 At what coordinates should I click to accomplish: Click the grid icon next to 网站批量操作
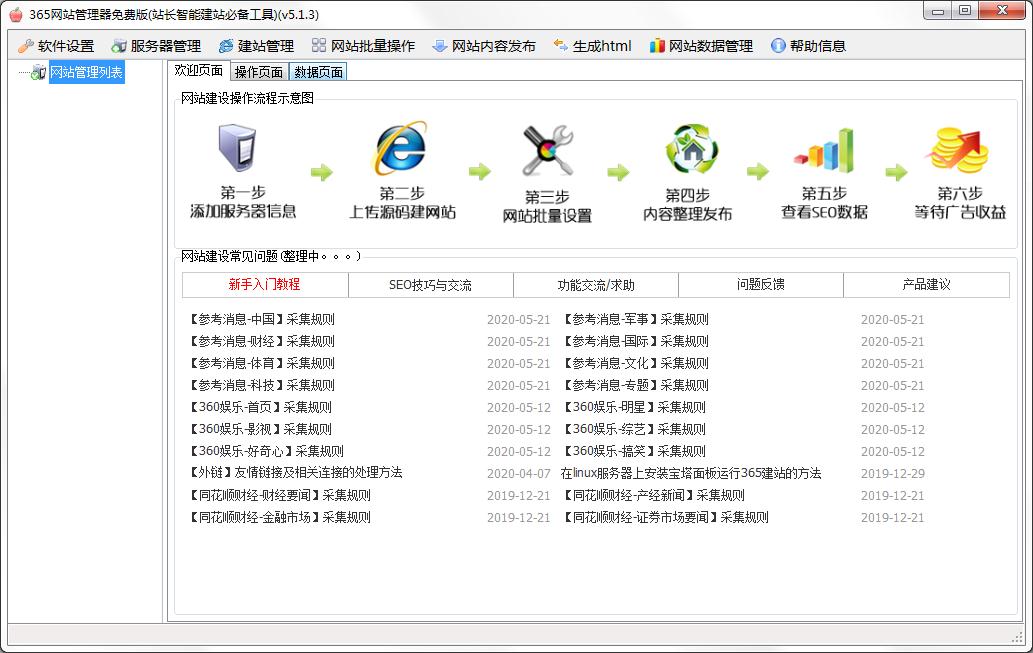point(319,45)
